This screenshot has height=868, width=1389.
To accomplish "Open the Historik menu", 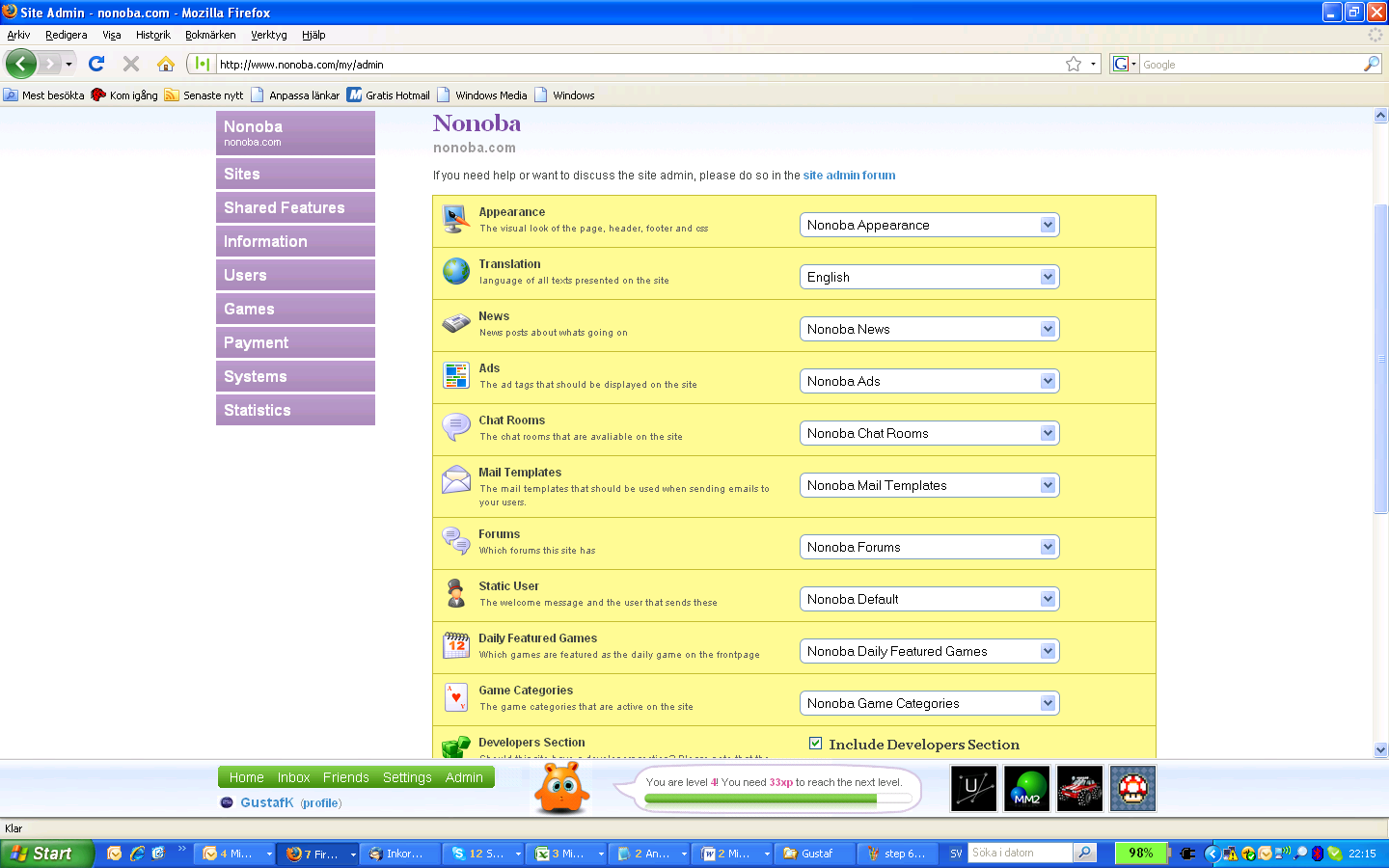I will (152, 35).
